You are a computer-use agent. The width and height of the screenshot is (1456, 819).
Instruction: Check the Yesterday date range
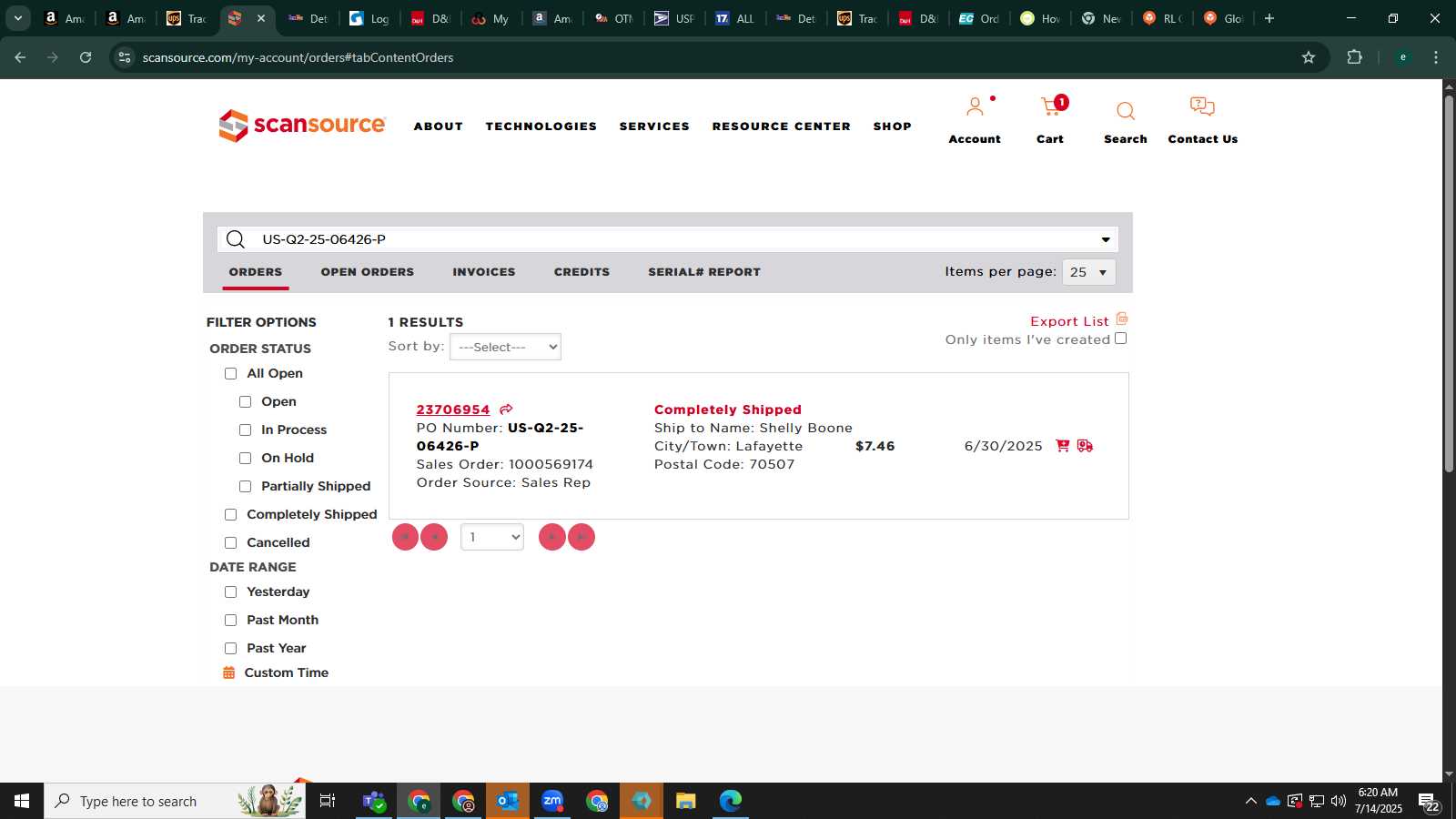(231, 592)
